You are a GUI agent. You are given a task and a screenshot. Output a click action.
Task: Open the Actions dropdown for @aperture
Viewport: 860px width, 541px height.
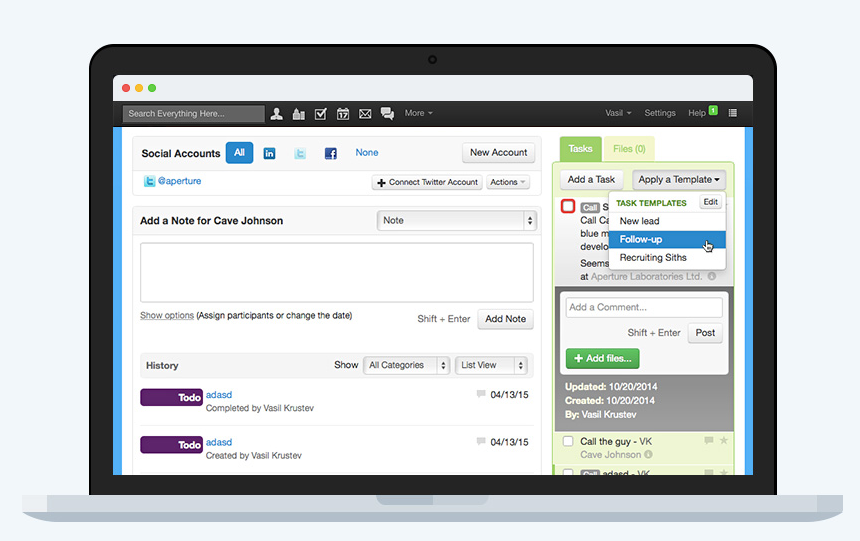click(508, 182)
